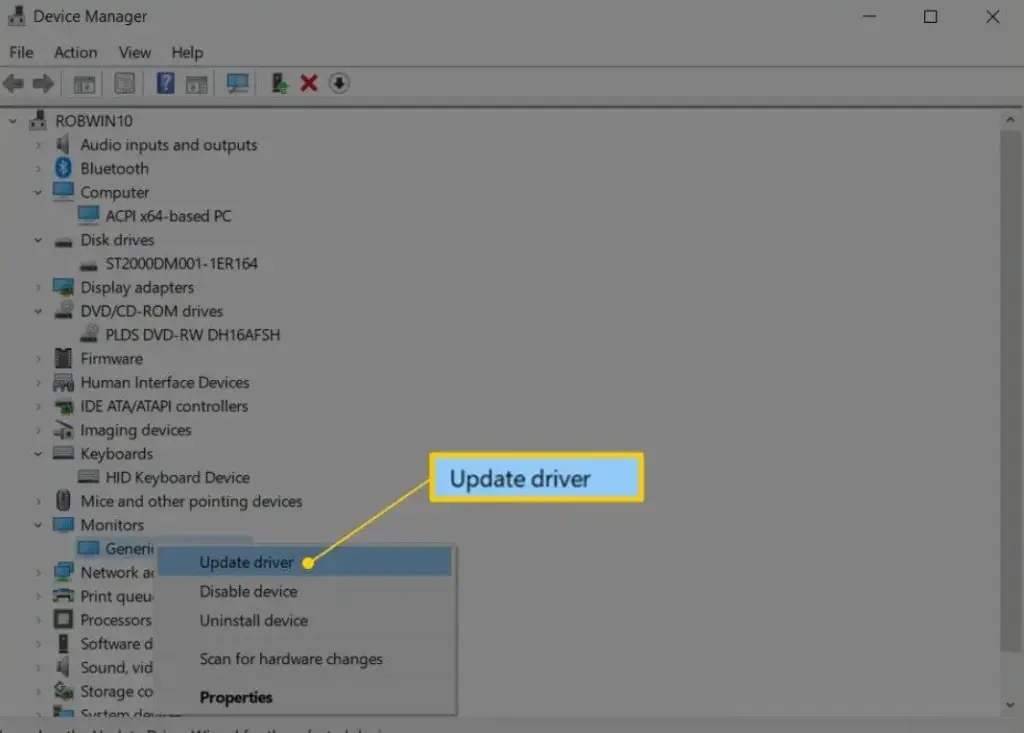
Task: Click the down-arrow Disable device toolbar icon
Action: (x=339, y=84)
